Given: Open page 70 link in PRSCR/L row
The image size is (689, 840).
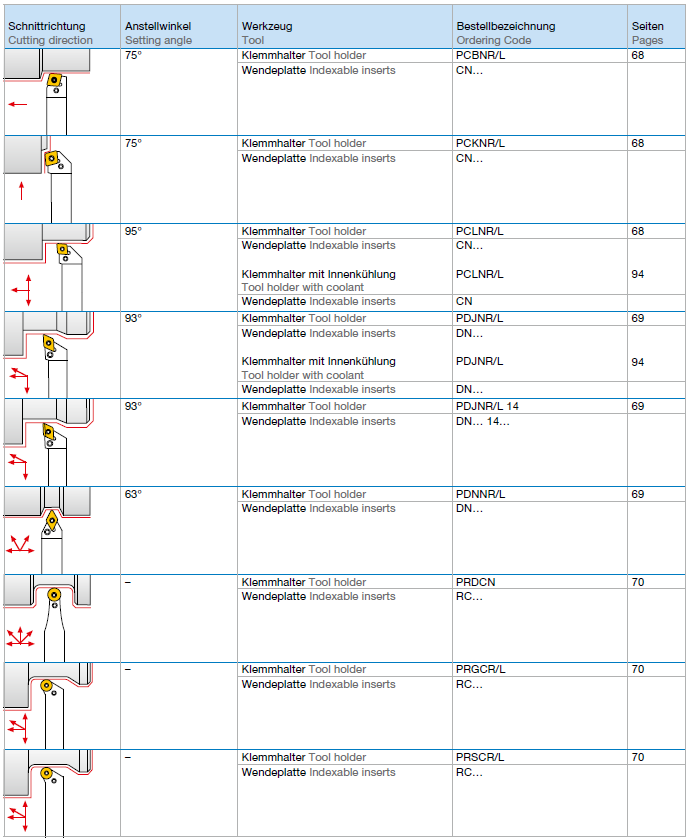Looking at the screenshot, I should coord(637,758).
